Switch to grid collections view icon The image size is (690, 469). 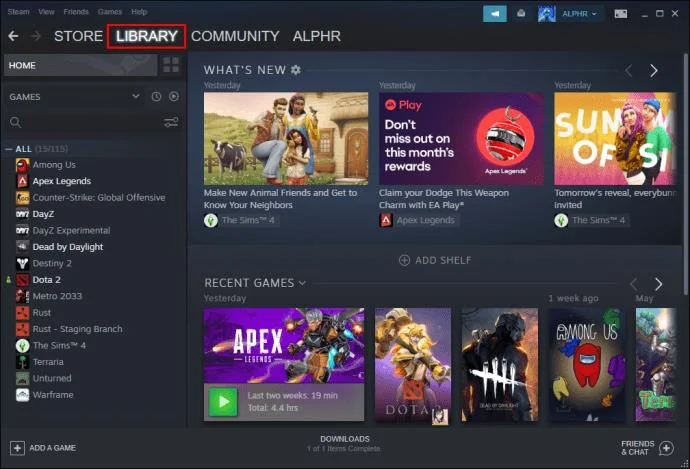pos(171,65)
